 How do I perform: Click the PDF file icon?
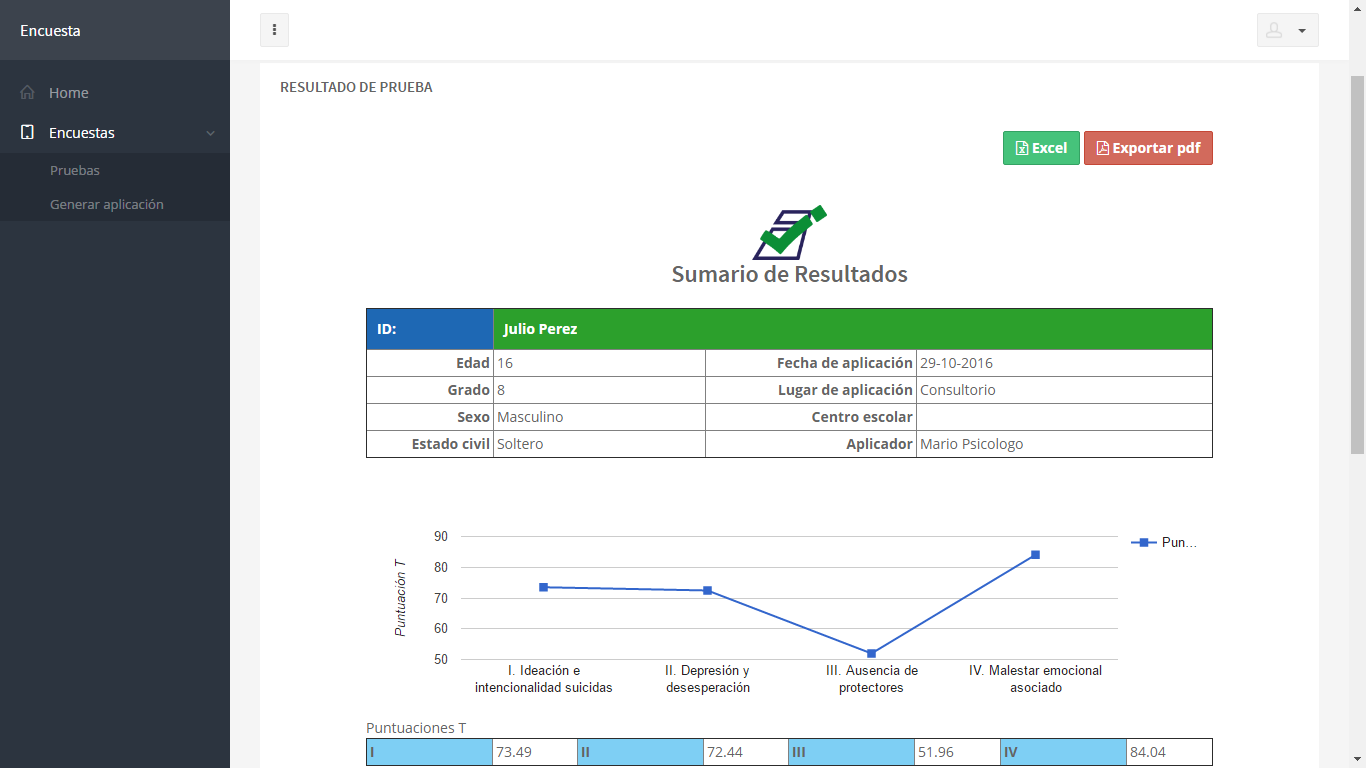click(1102, 149)
